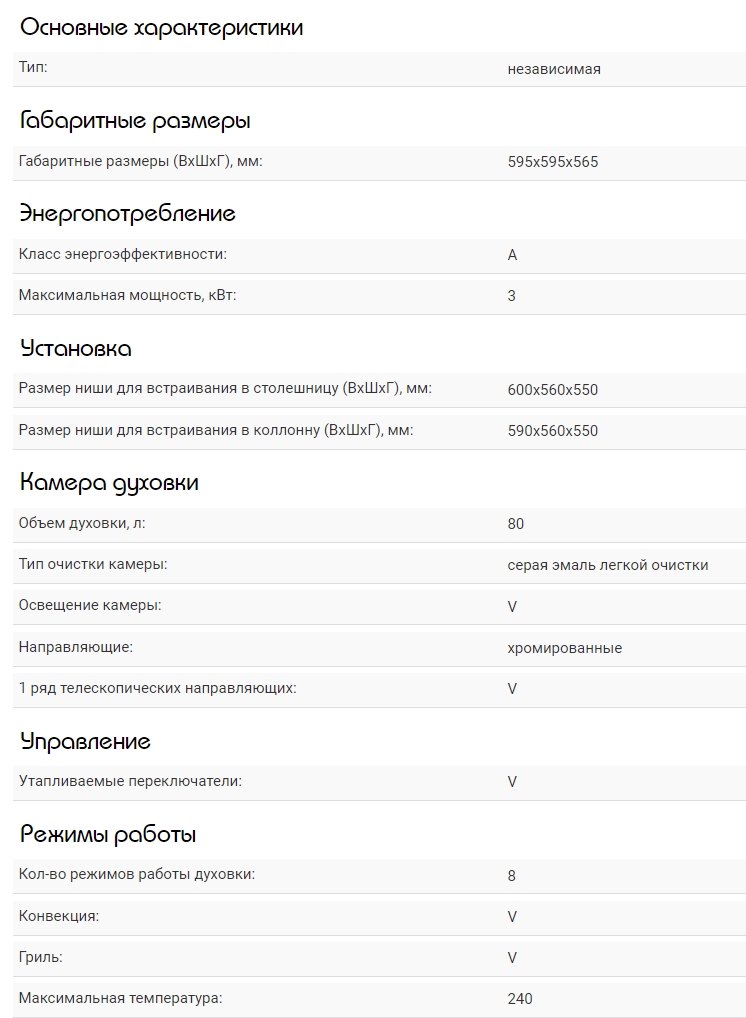
Task: Click the "Класс энергоэффективности:" label
Action: 123,254
